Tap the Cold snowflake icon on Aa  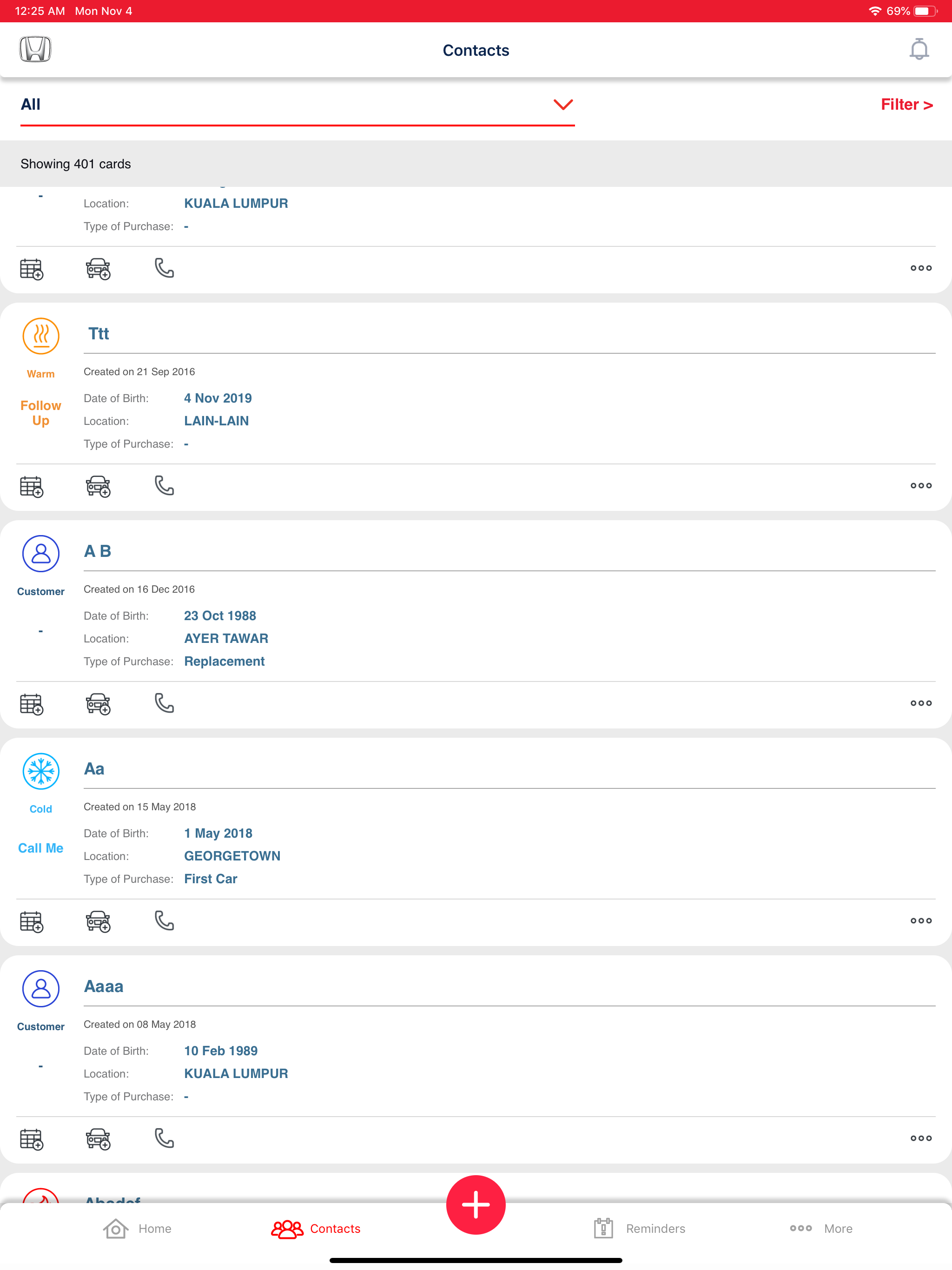tap(41, 771)
